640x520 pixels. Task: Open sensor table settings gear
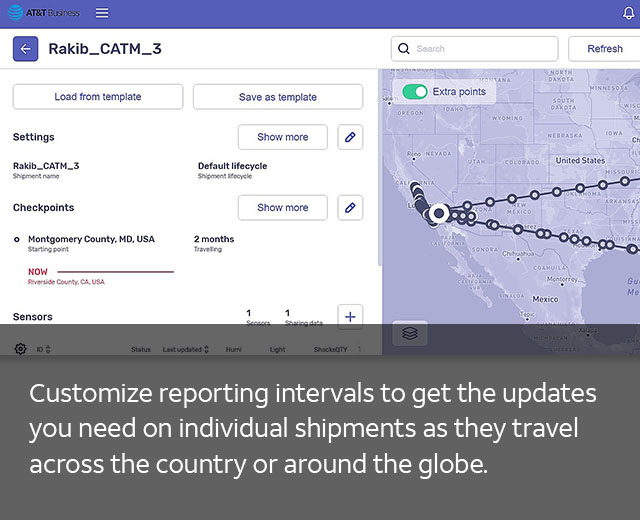click(20, 349)
